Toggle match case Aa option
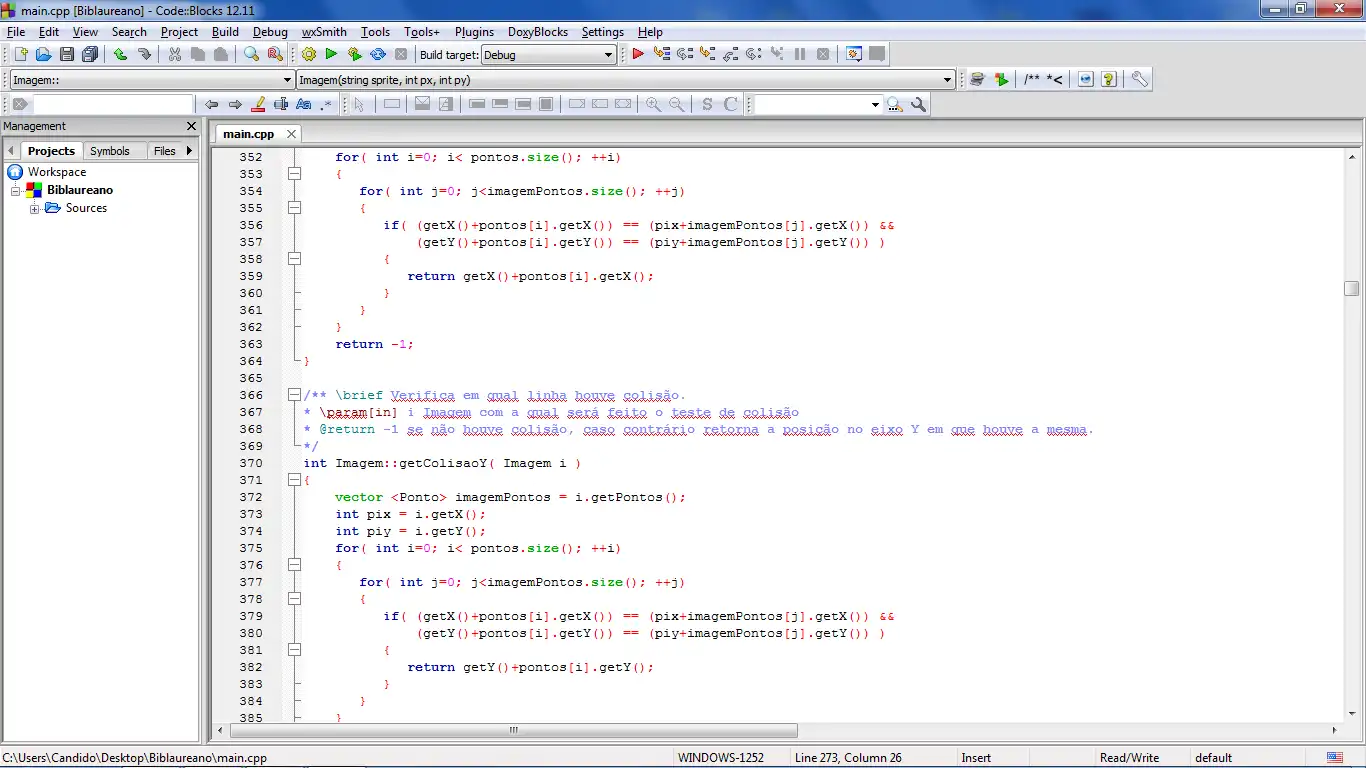Viewport: 1366px width, 768px height. click(x=304, y=104)
